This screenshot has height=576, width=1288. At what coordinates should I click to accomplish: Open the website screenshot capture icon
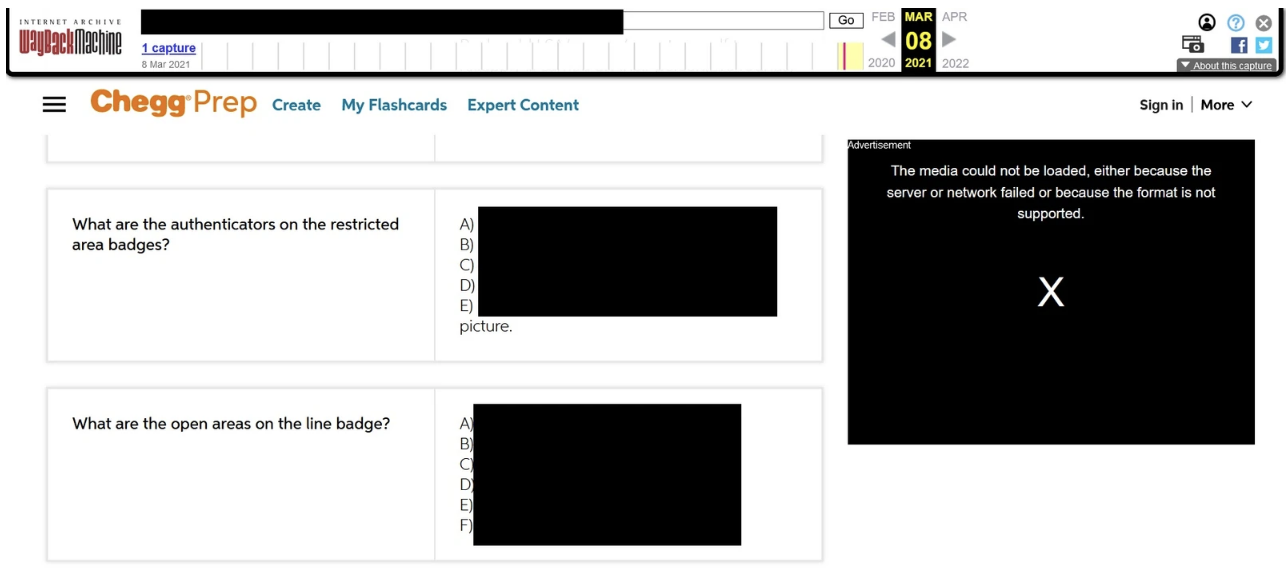coord(1193,44)
